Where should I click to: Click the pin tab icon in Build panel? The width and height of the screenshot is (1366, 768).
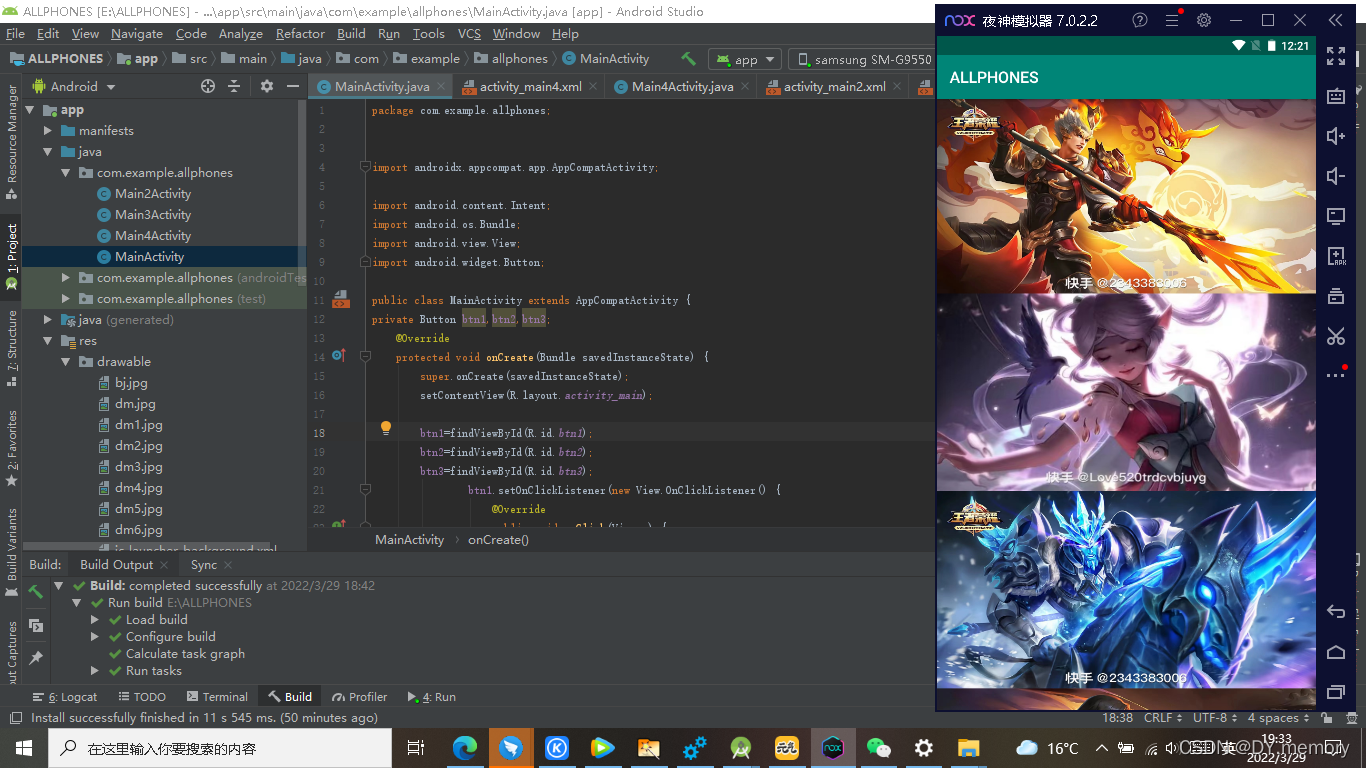click(36, 658)
